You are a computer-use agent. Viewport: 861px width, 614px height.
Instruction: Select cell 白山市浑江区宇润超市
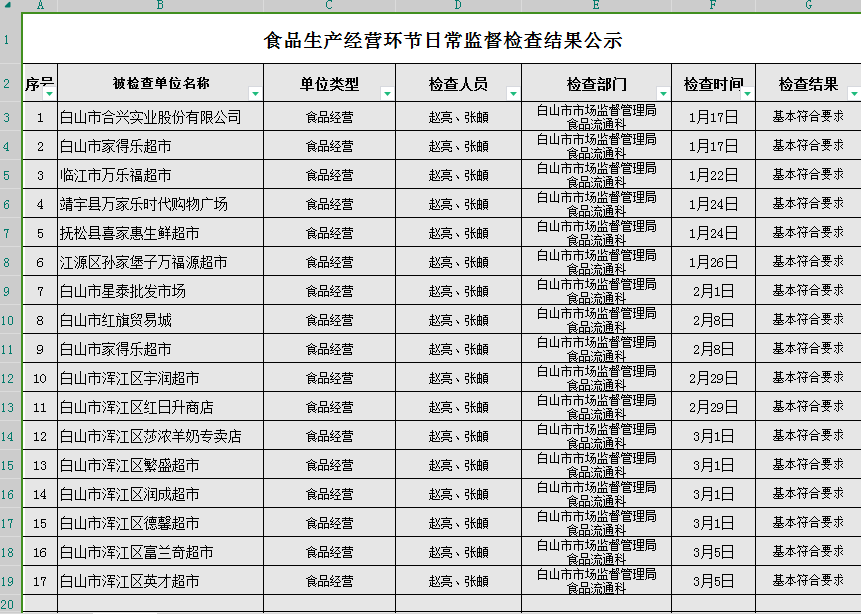[x=160, y=378]
